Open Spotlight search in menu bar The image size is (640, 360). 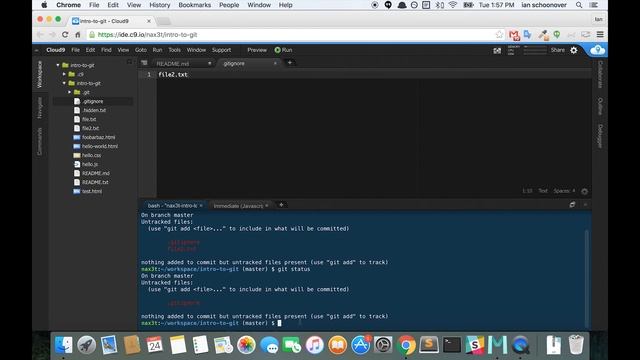pos(579,5)
